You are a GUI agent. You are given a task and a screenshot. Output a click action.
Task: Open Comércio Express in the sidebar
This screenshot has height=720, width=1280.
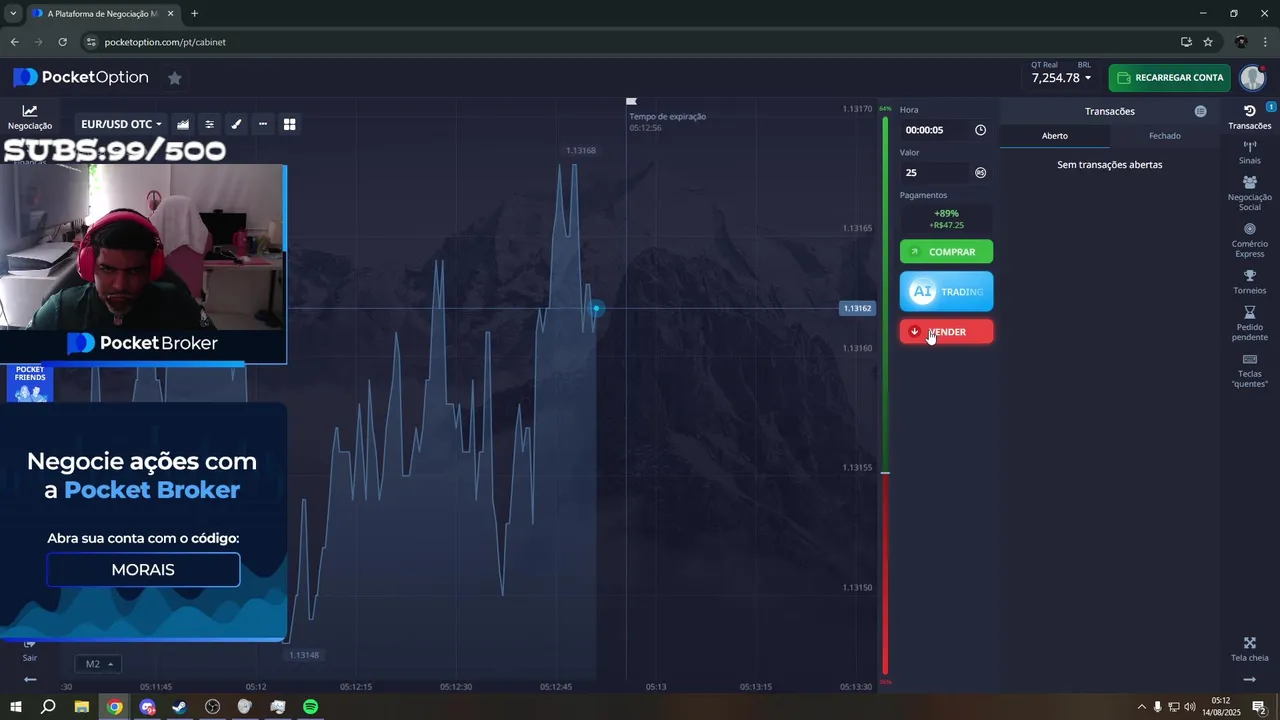pos(1250,240)
